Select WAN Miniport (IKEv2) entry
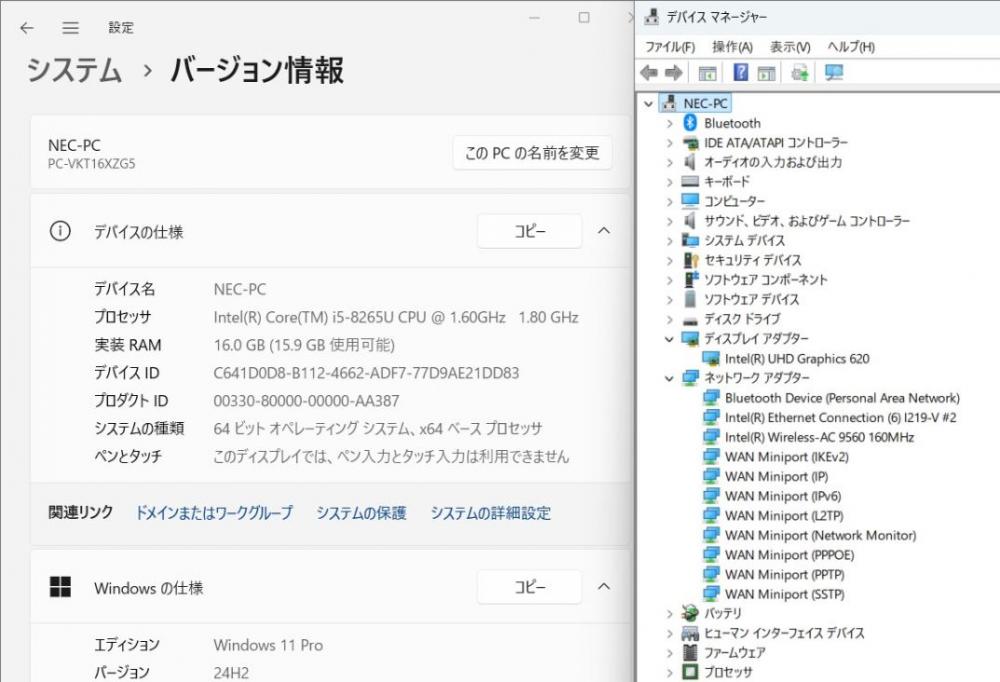Image resolution: width=1000 pixels, height=682 pixels. coord(786,457)
